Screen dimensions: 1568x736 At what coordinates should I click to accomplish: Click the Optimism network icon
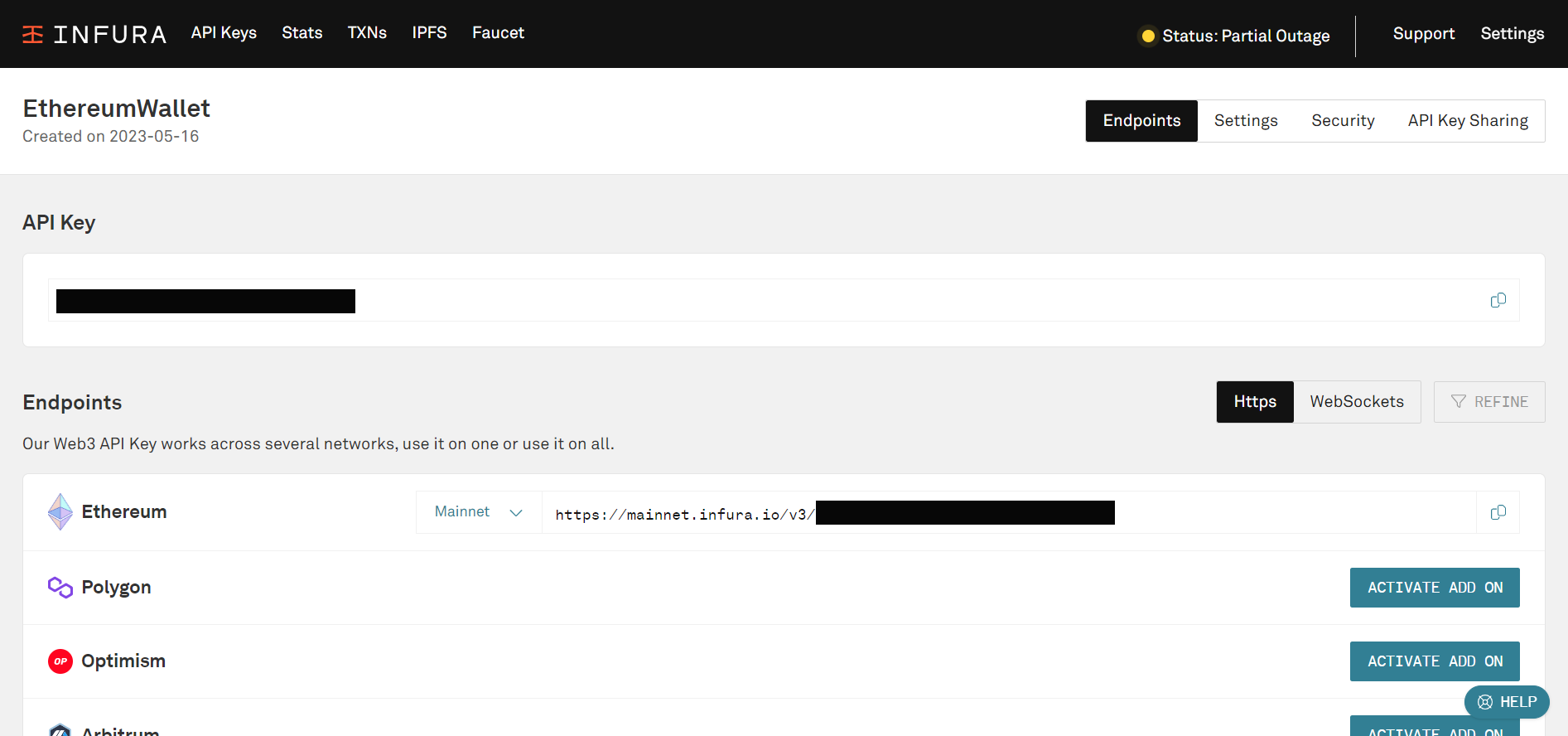tap(60, 661)
